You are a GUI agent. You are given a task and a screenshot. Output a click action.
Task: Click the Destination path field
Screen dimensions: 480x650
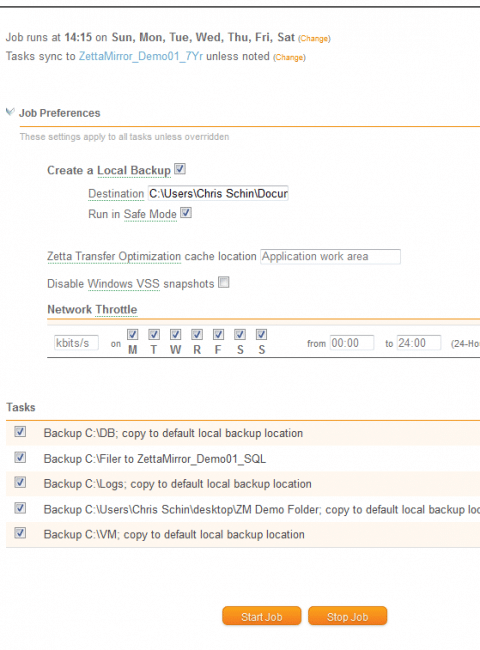(x=218, y=194)
